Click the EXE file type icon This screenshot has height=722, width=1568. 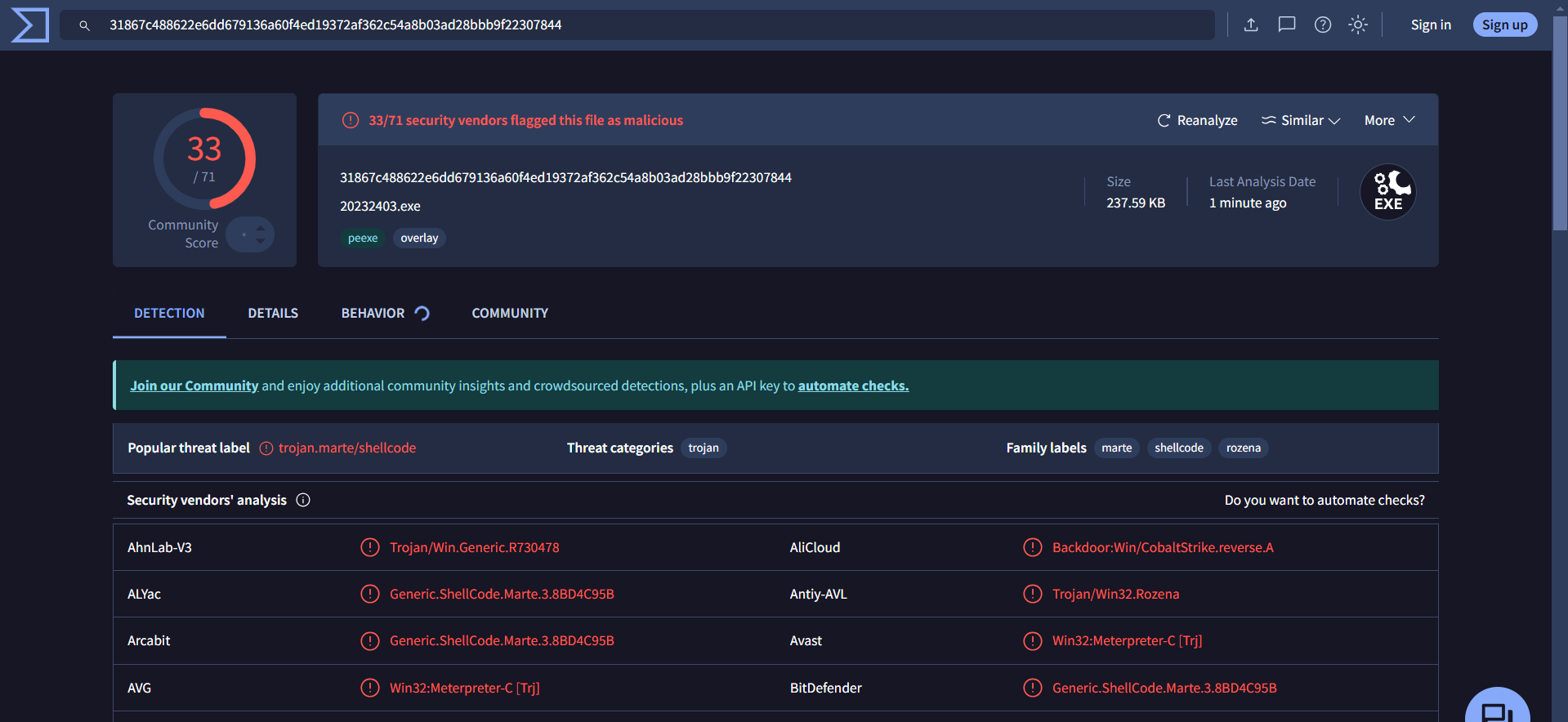(x=1388, y=193)
